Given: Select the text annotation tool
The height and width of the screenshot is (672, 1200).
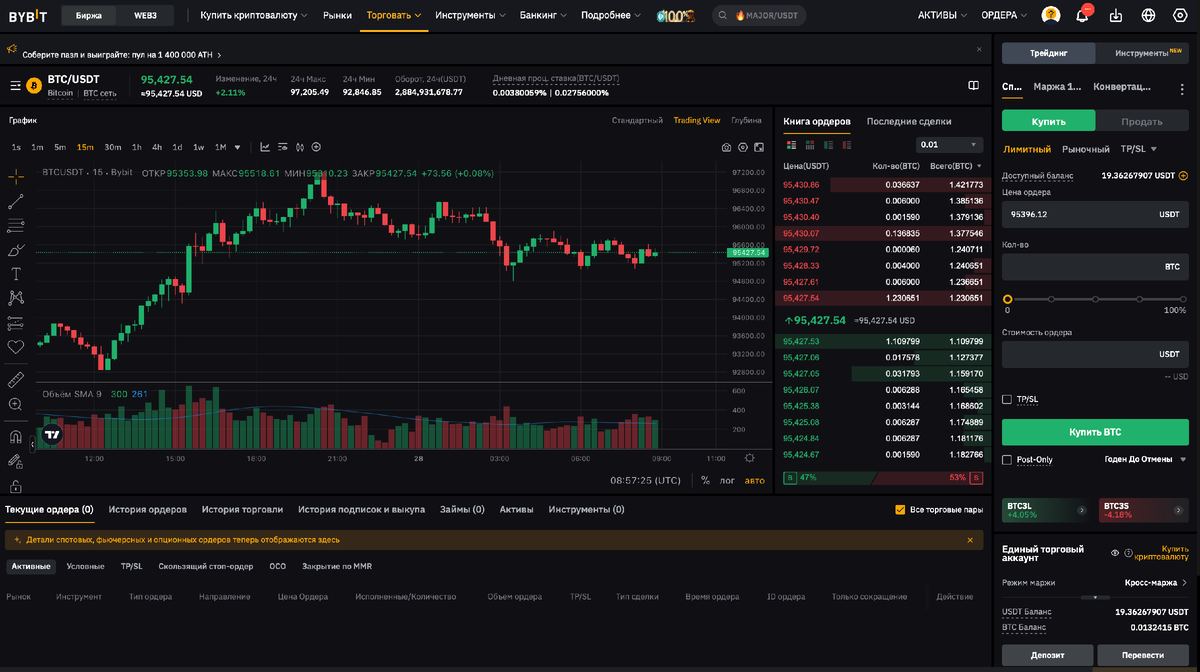Looking at the screenshot, I should click(x=16, y=274).
